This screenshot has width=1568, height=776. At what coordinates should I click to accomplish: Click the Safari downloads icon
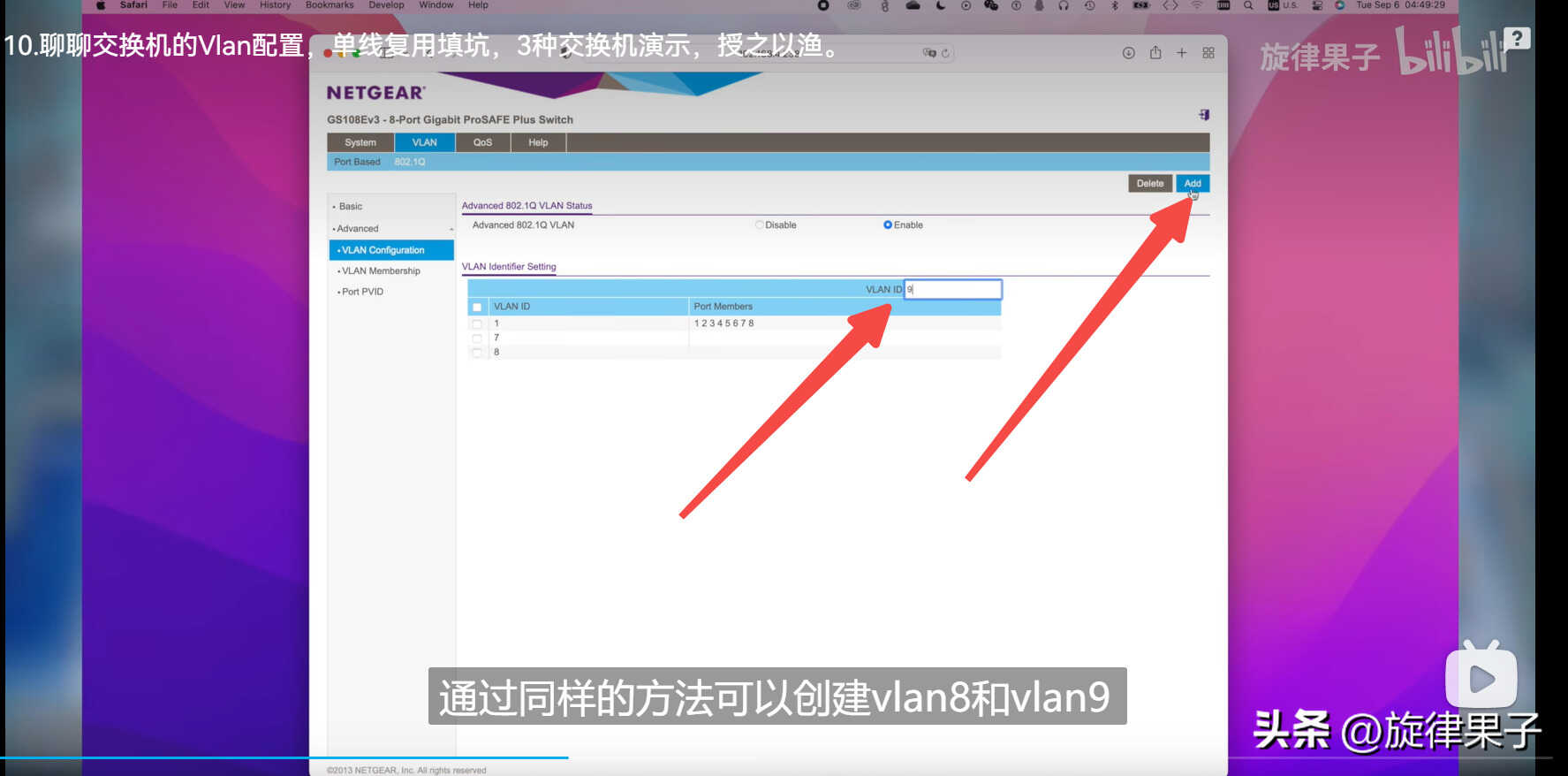[x=1128, y=53]
